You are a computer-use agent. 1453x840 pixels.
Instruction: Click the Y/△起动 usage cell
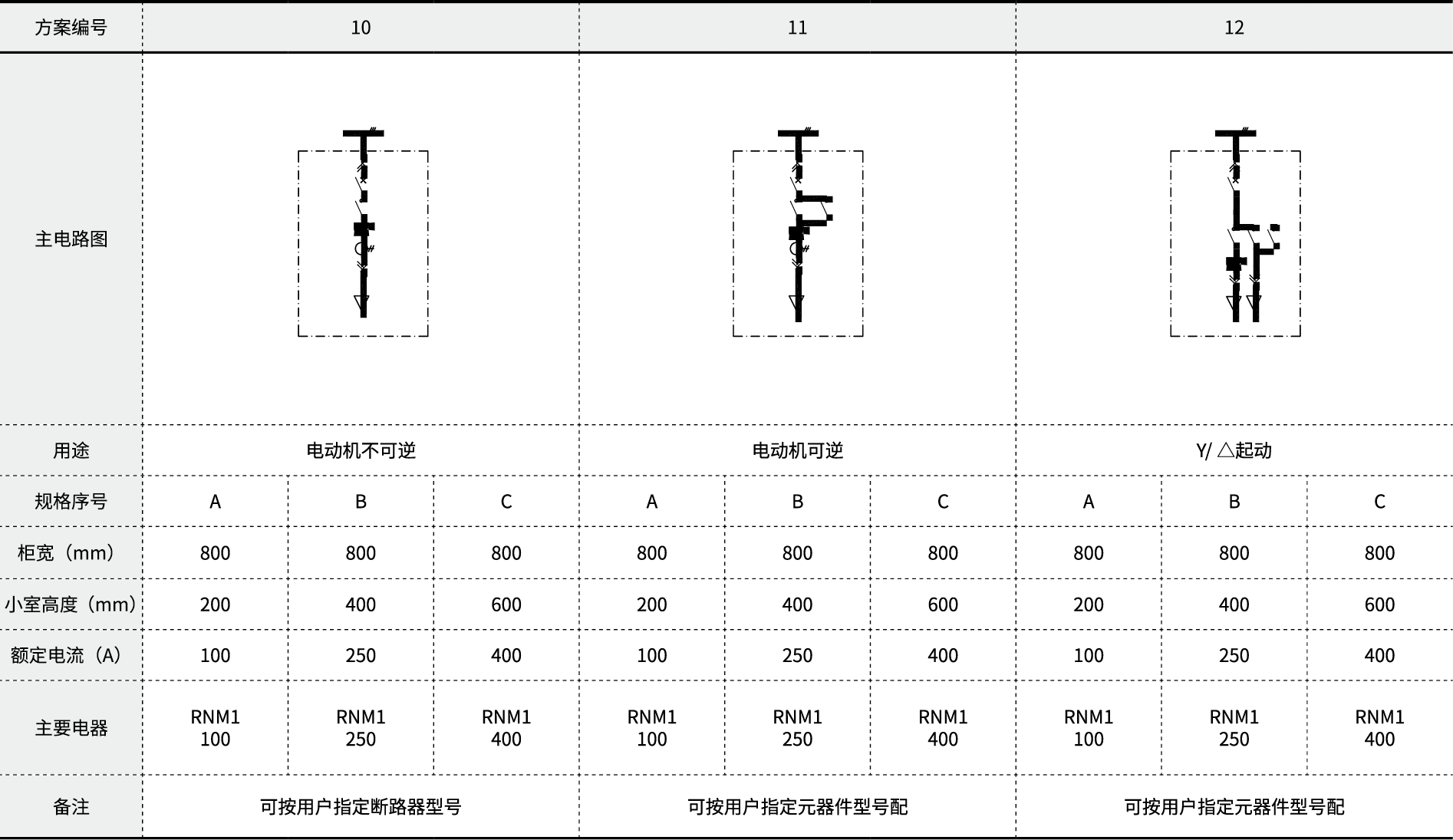tap(1234, 450)
